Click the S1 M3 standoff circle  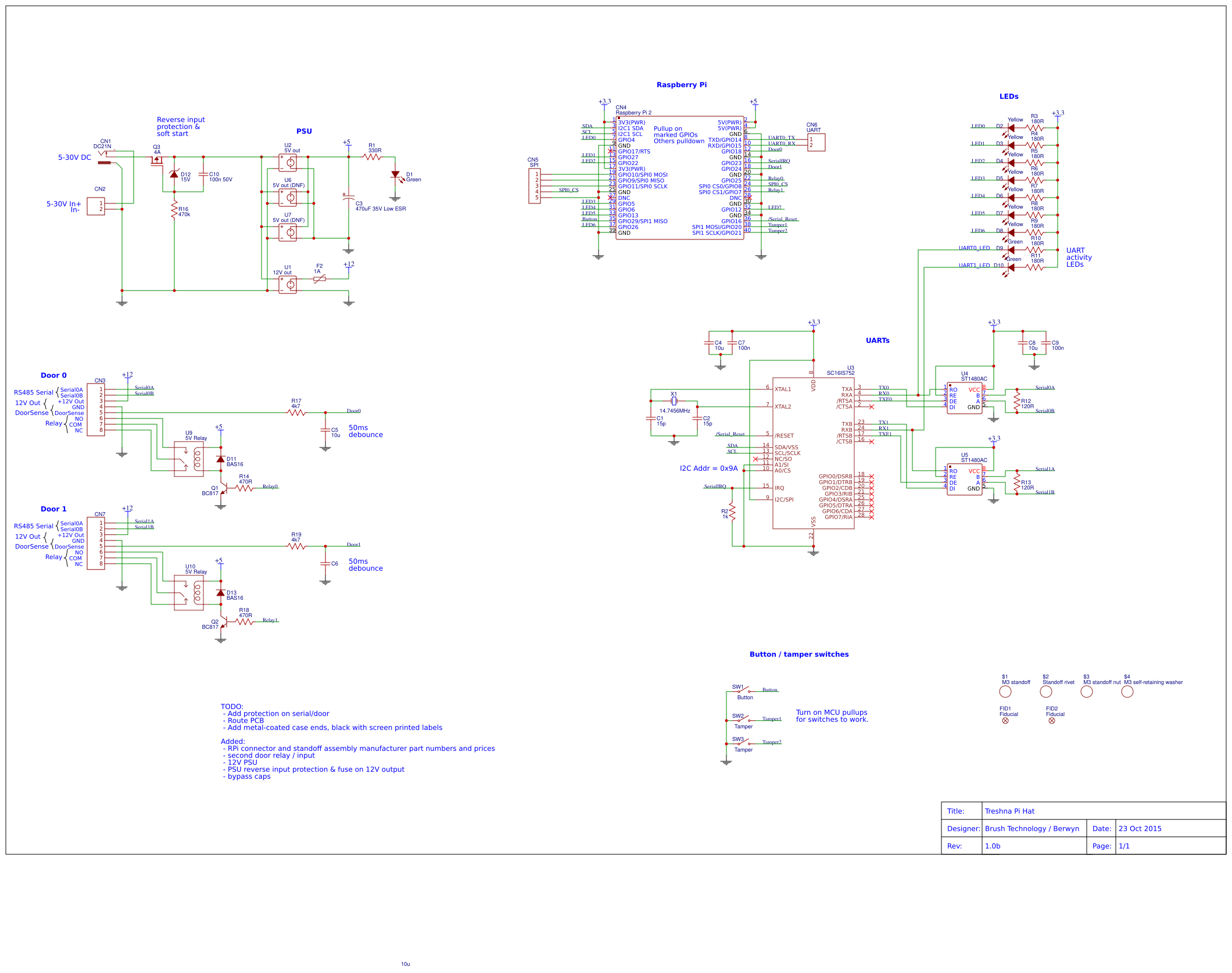(x=1005, y=692)
